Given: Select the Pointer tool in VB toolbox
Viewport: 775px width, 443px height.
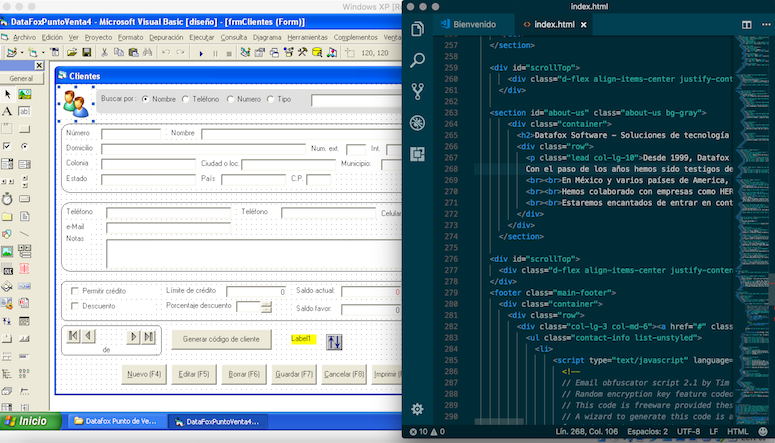Looking at the screenshot, I should [7, 94].
